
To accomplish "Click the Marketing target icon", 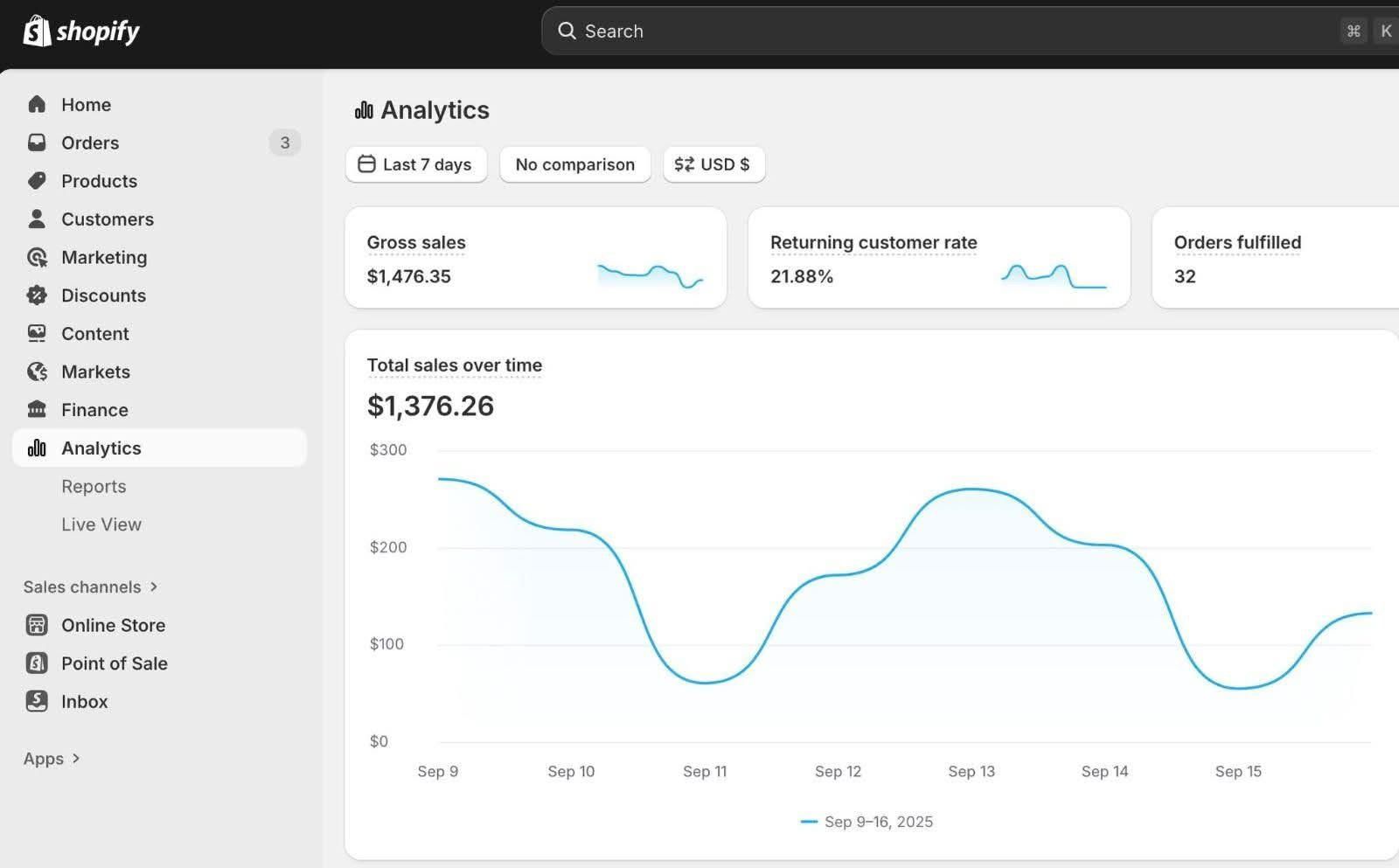I will pos(37,257).
